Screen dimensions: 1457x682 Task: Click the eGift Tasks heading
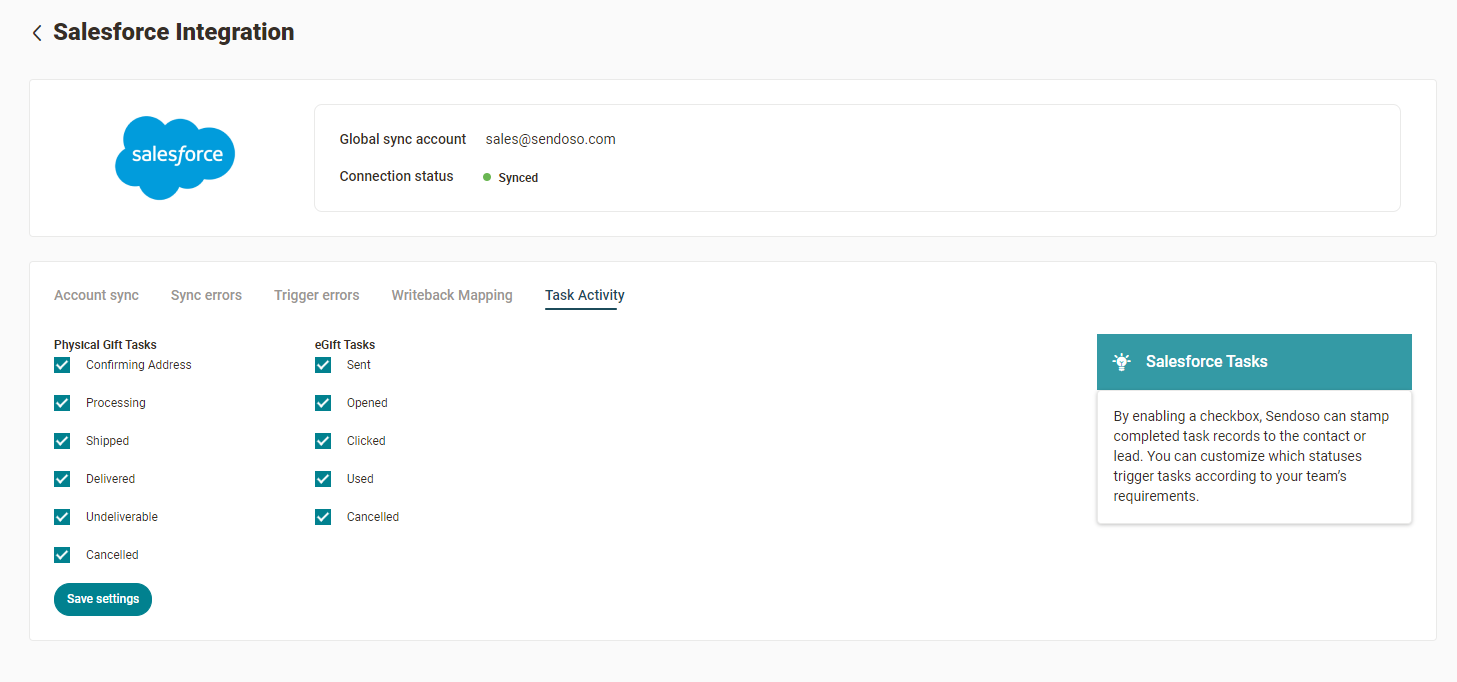(x=345, y=345)
